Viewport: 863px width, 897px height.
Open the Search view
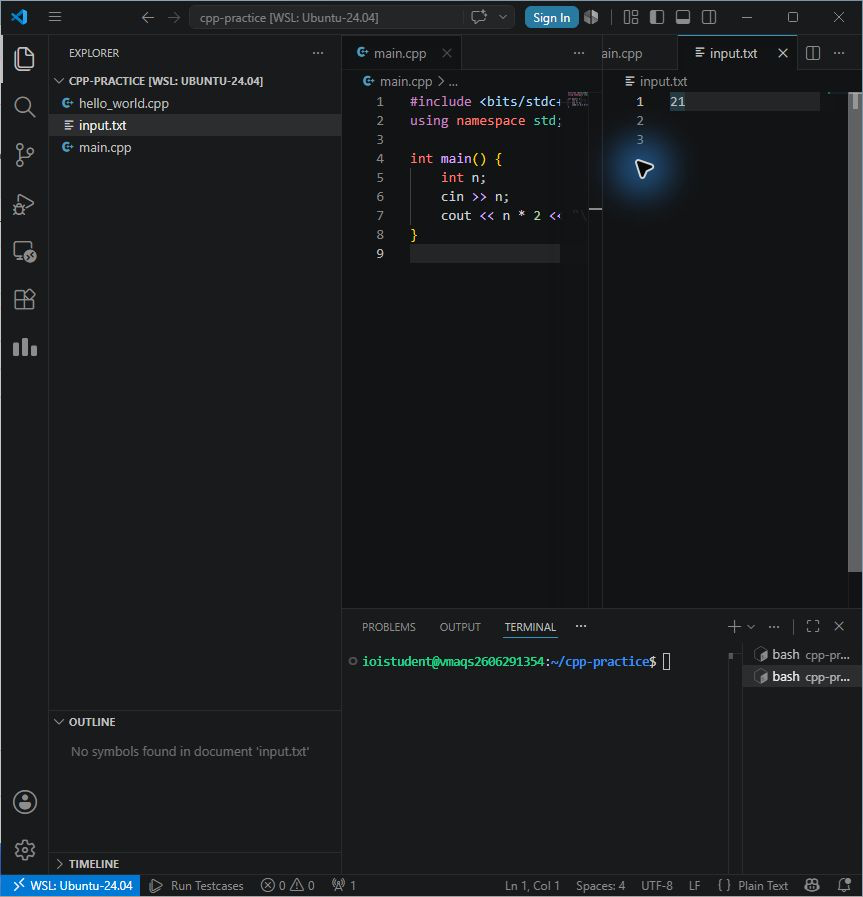24,107
